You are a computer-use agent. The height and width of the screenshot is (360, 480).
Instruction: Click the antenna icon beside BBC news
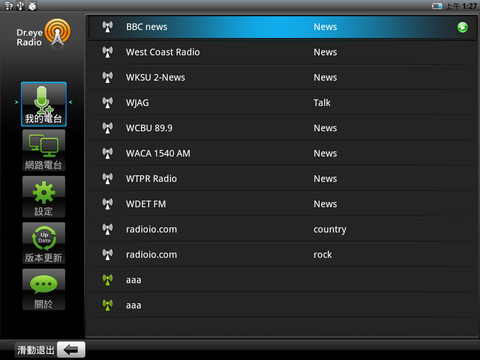(107, 27)
